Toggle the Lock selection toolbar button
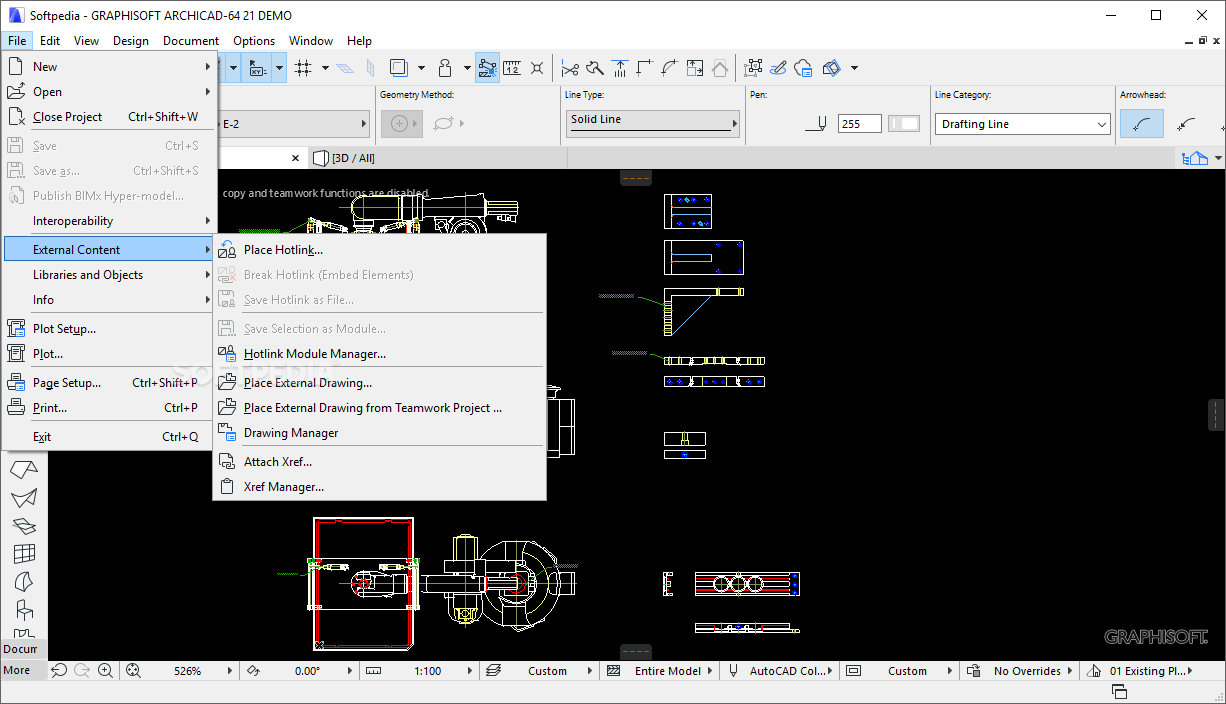 point(446,68)
